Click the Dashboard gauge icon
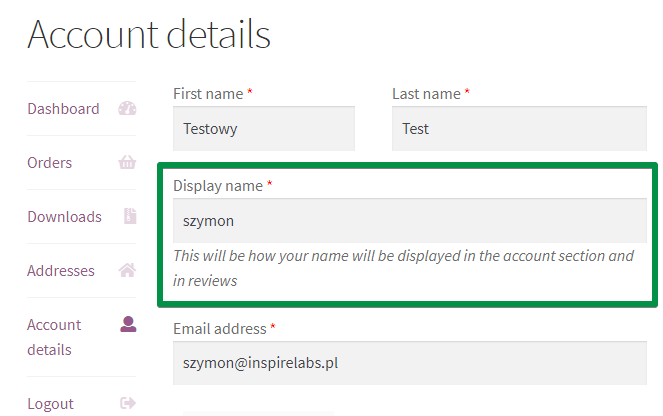 click(127, 109)
